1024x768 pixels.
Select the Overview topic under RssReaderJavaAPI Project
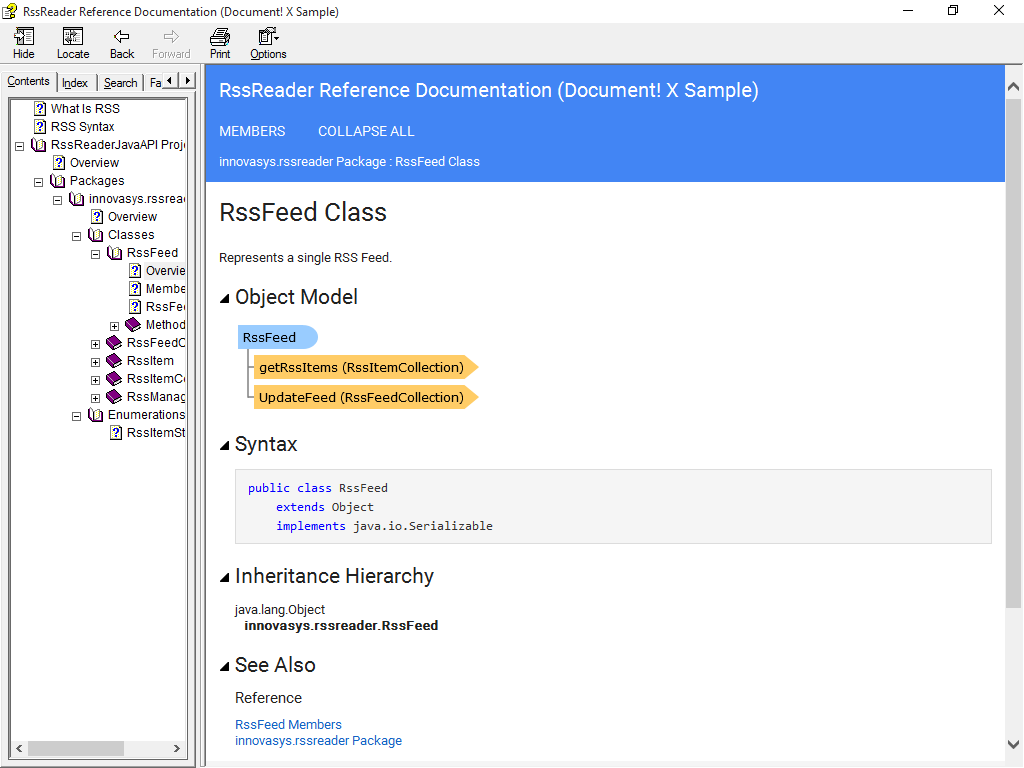[94, 163]
